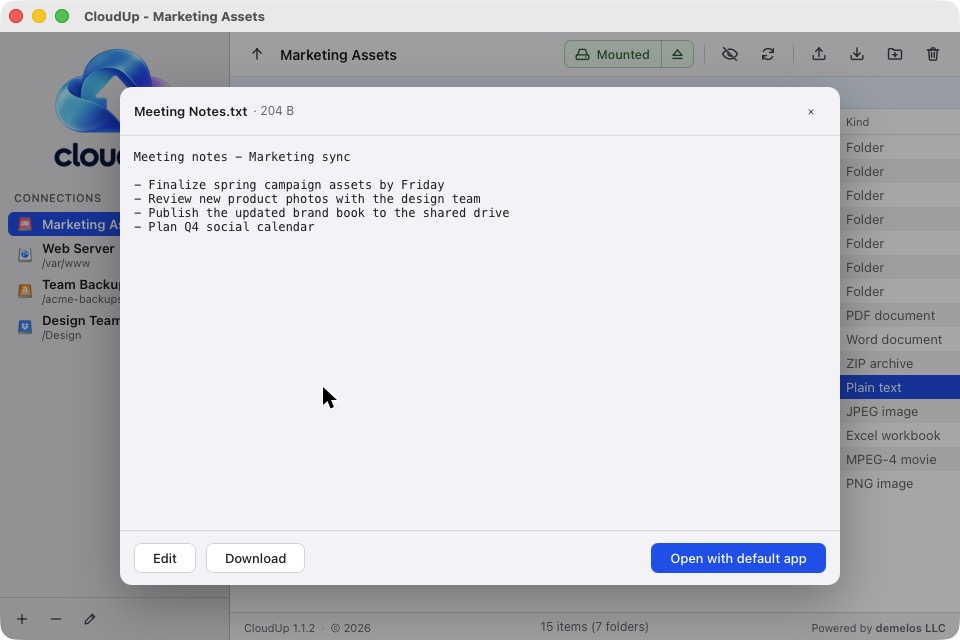
Task: Click the 'Finalize spring campaign assets' line
Action: click(x=289, y=185)
